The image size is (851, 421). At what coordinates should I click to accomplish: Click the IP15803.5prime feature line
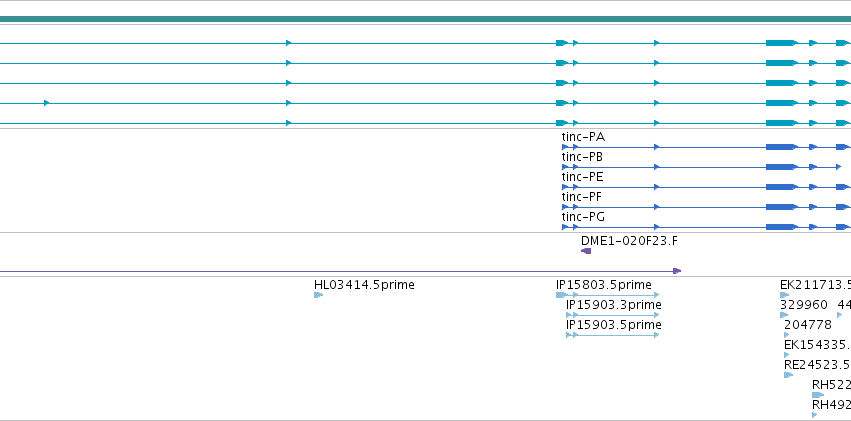coord(607,295)
